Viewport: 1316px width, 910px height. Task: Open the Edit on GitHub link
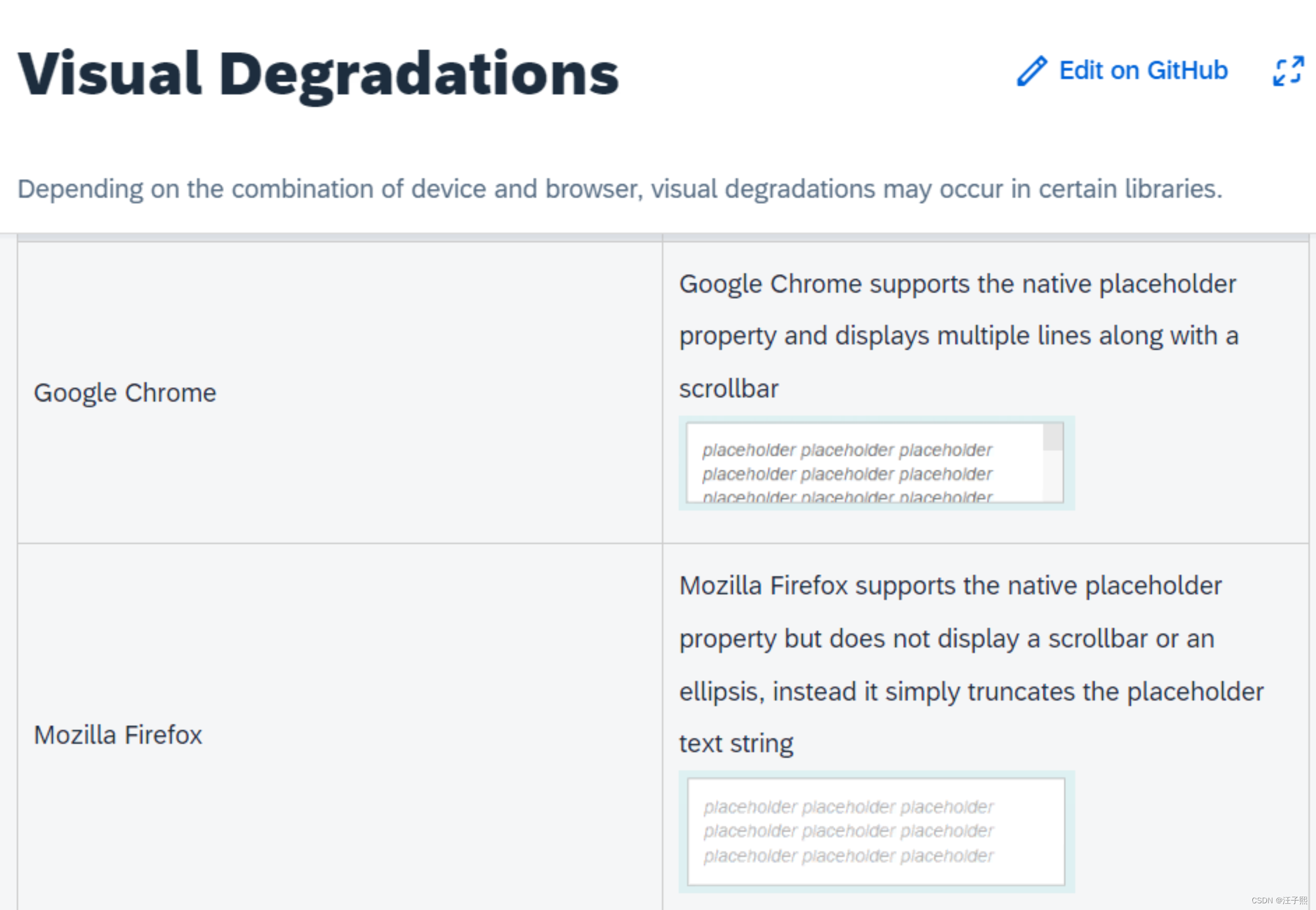[1143, 71]
